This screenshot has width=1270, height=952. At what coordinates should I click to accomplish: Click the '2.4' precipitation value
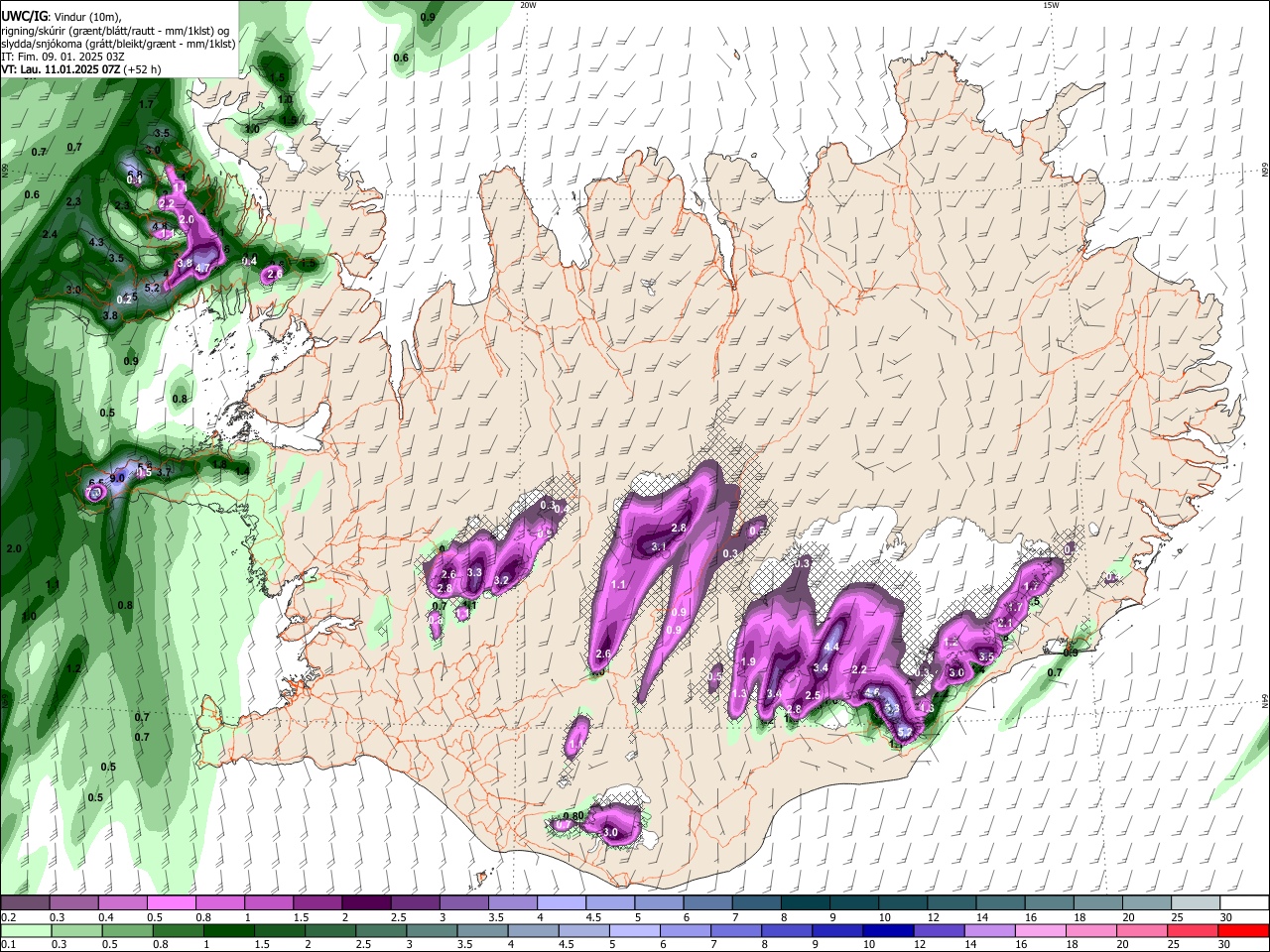point(51,234)
